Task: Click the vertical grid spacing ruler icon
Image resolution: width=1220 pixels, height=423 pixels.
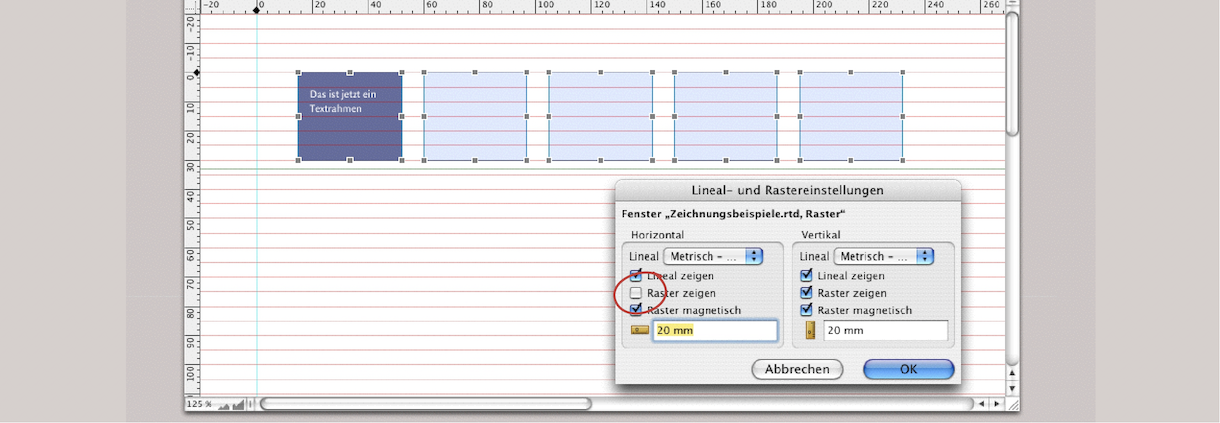Action: (811, 330)
